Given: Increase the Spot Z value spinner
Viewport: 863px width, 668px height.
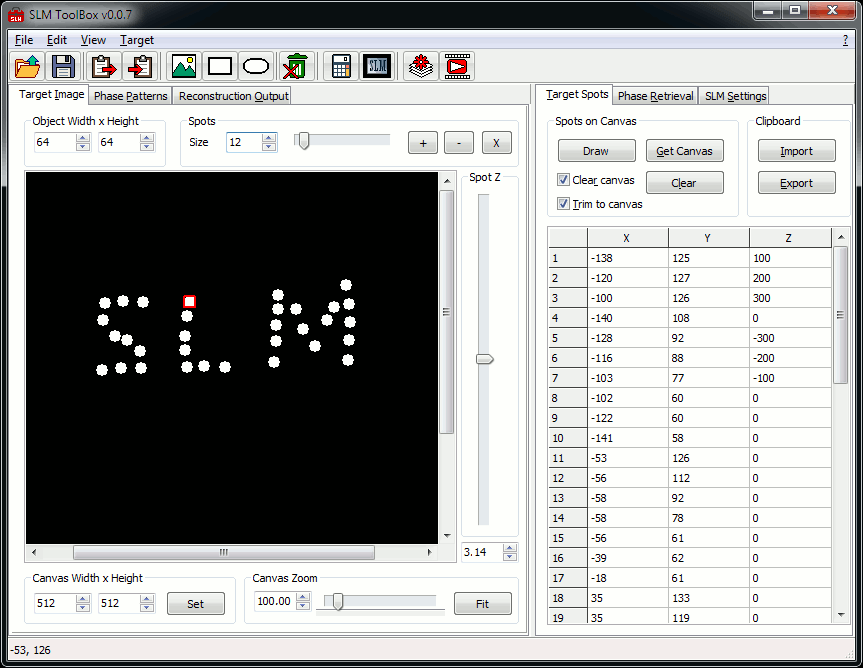Looking at the screenshot, I should (x=510, y=548).
